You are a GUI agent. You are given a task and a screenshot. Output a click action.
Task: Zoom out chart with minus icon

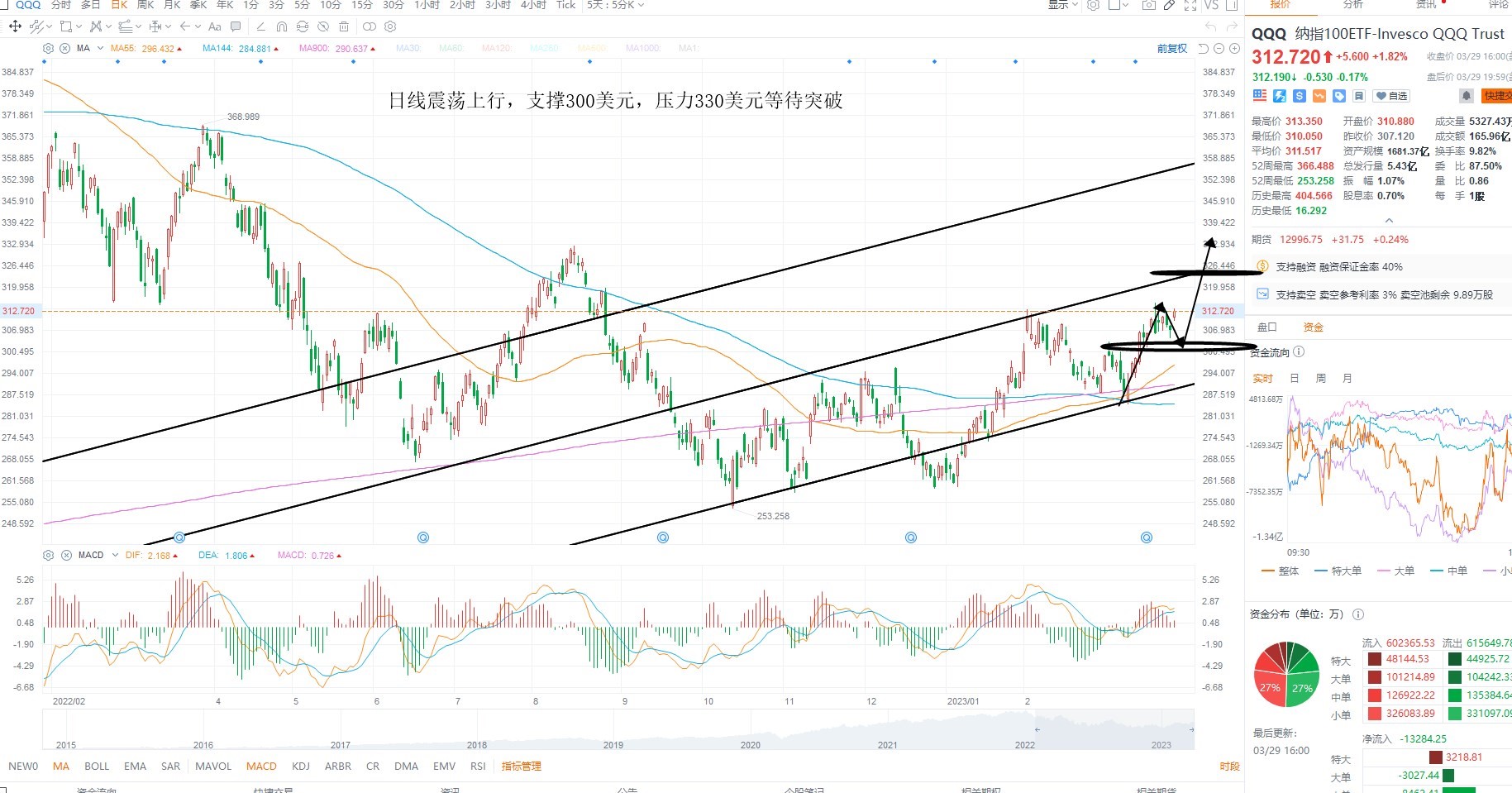[1219, 49]
